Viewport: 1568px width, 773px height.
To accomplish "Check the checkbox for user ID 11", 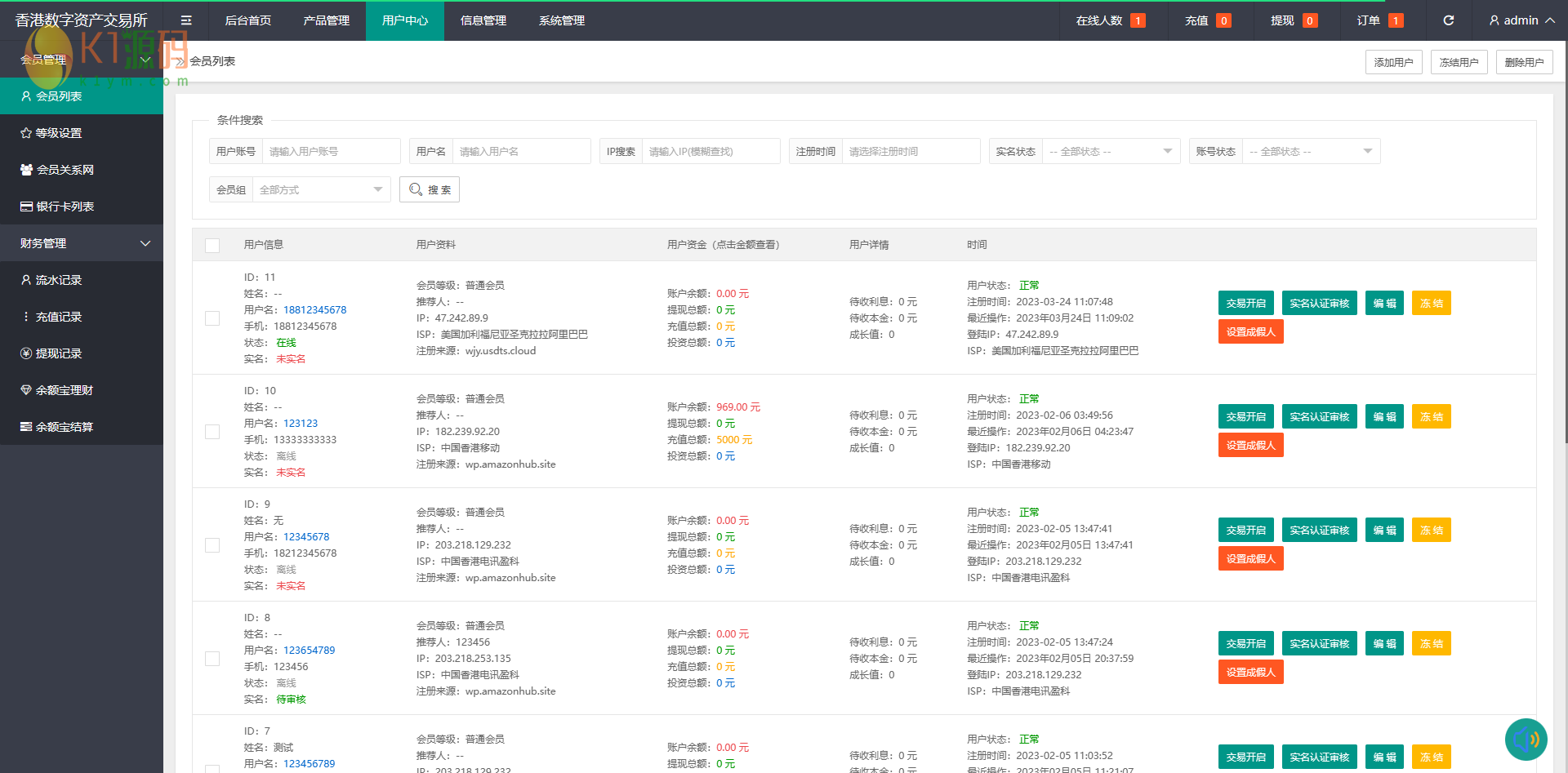I will pos(212,318).
